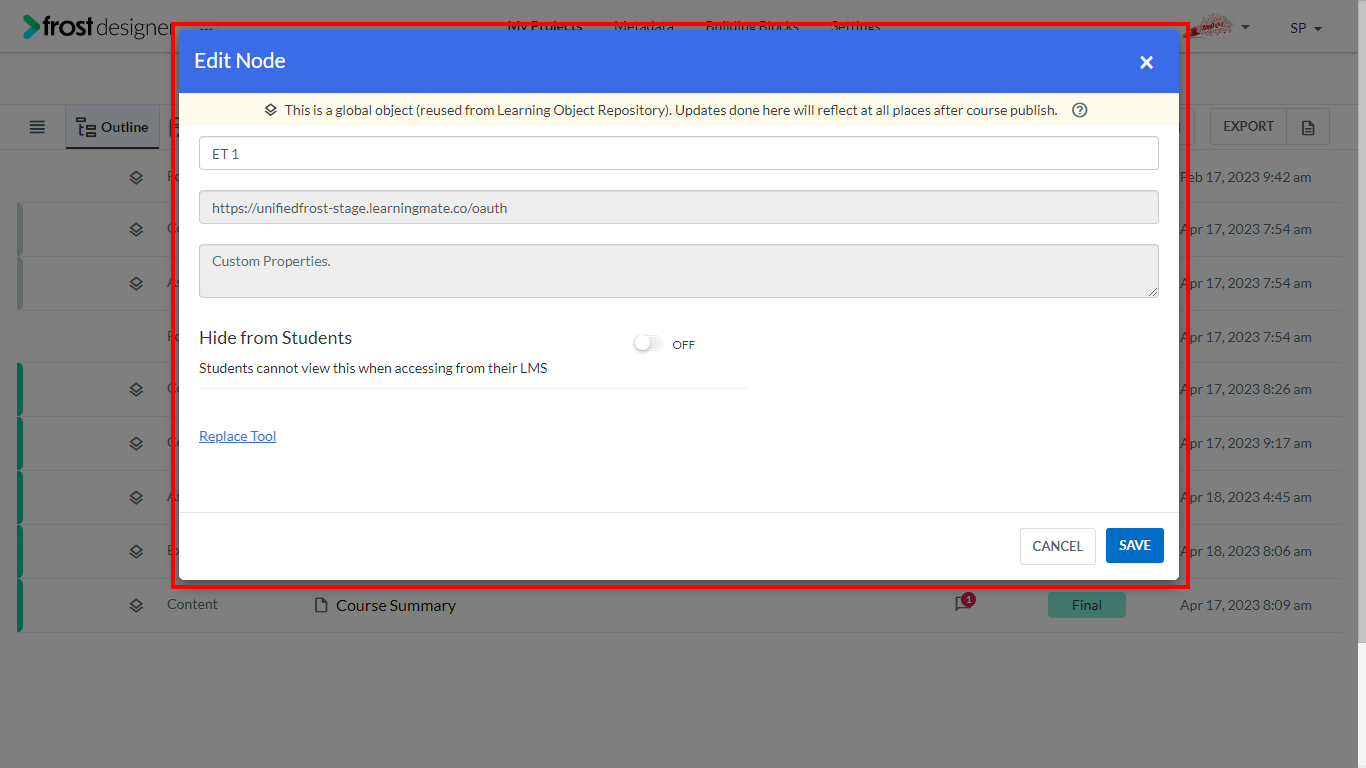This screenshot has width=1366, height=768.
Task: Click the page vertical scrollbar
Action: click(x=1361, y=320)
